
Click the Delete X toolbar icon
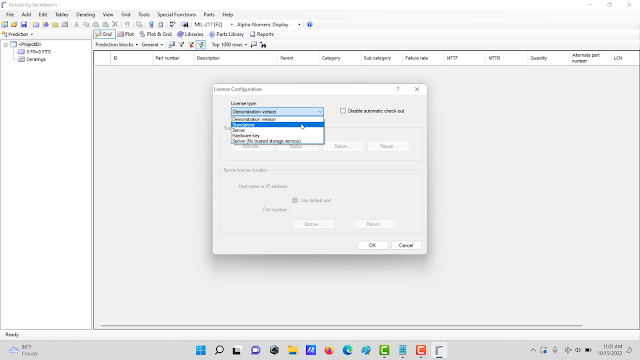pos(115,24)
